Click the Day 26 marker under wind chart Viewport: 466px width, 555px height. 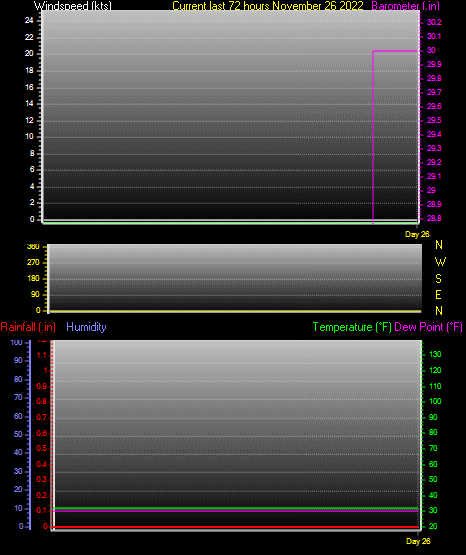[417, 234]
